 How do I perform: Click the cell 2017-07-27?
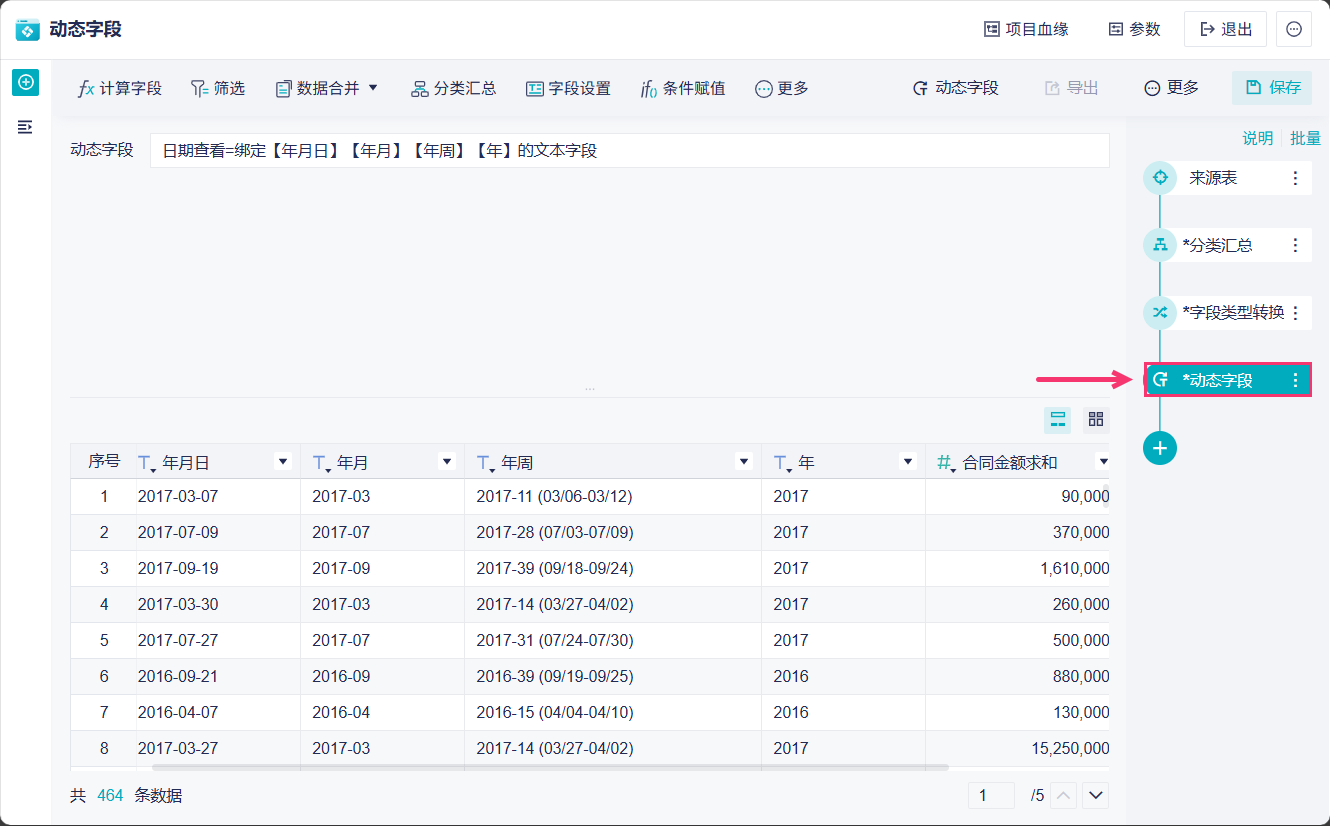[x=178, y=640]
